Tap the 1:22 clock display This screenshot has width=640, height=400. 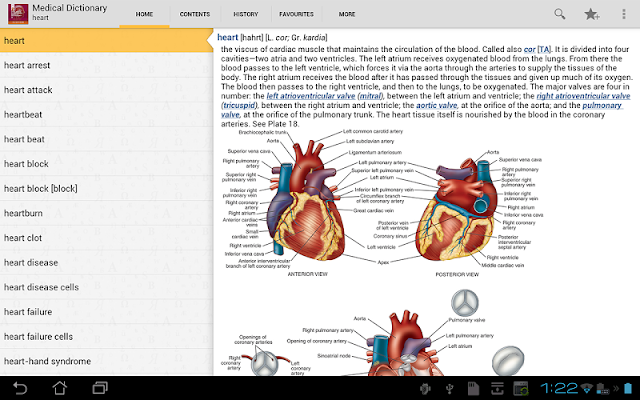point(559,388)
